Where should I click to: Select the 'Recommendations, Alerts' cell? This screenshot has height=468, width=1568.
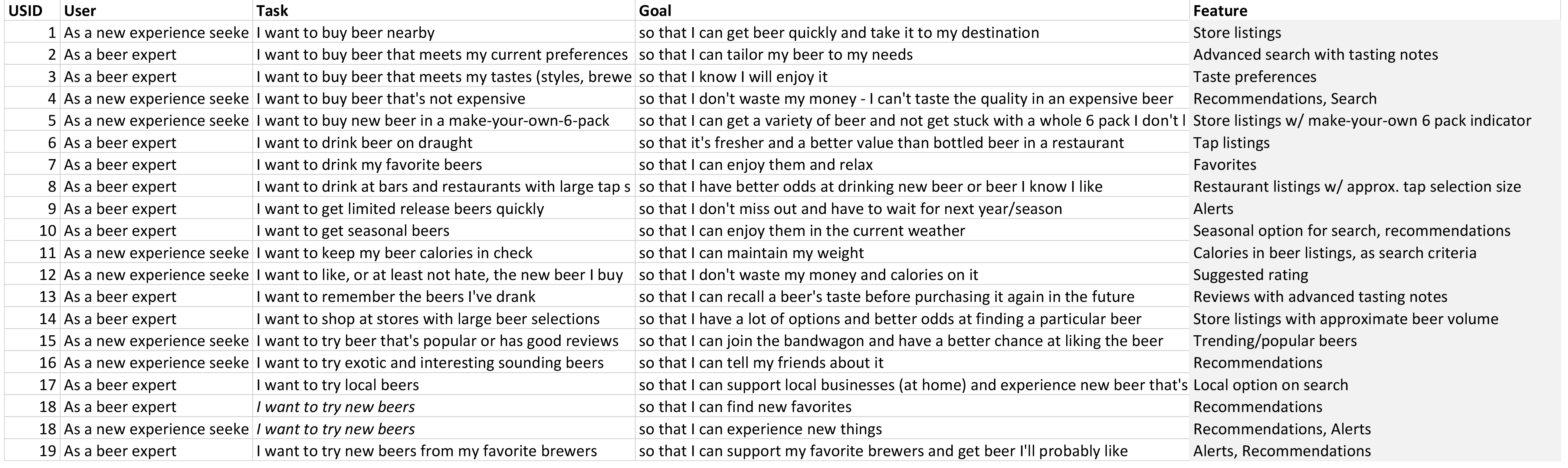click(x=1375, y=429)
